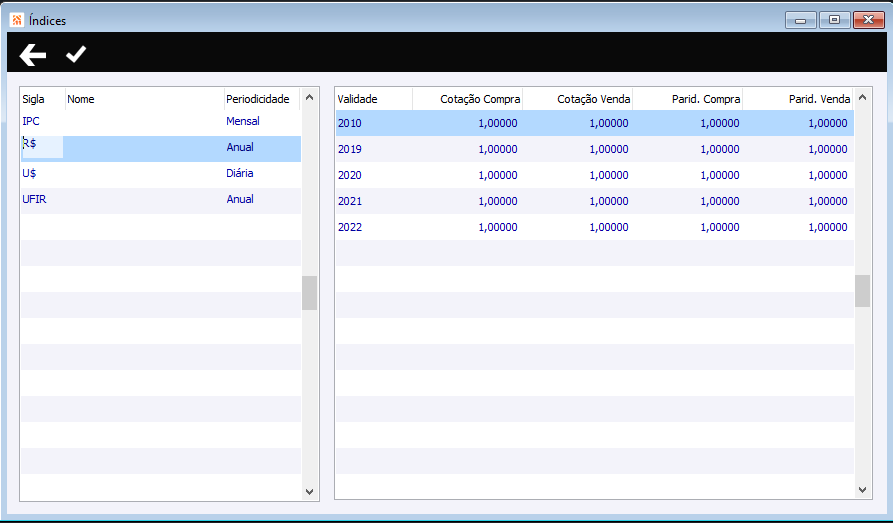
Task: Click the R$ Sigla edit field
Action: [x=43, y=147]
